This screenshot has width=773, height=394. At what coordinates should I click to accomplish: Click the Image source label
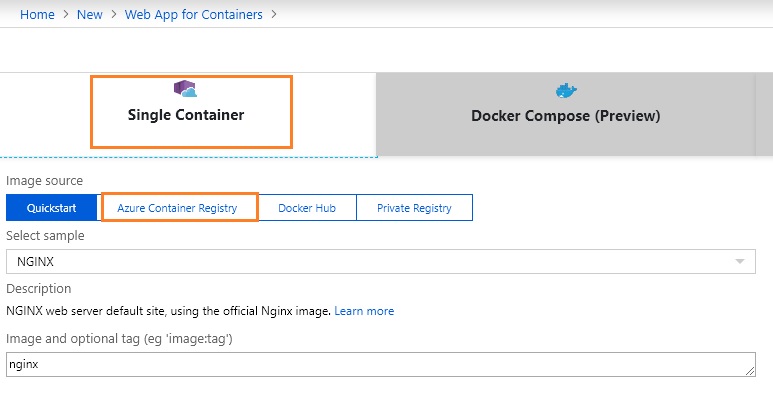44,180
